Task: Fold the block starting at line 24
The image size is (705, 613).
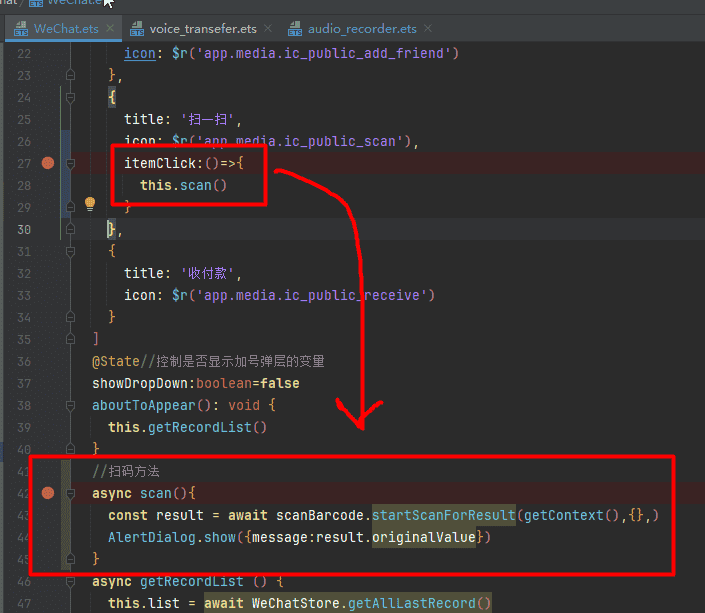Action: (70, 97)
